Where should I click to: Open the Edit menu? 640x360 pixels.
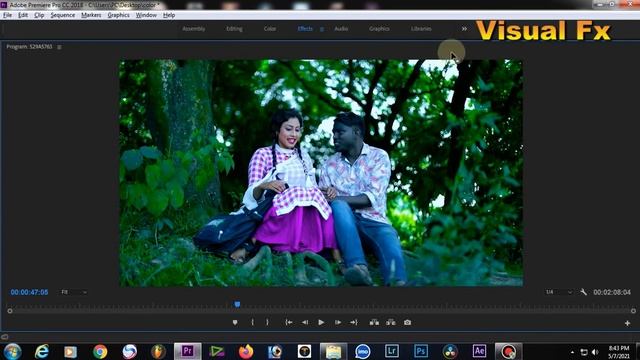pyautogui.click(x=23, y=15)
